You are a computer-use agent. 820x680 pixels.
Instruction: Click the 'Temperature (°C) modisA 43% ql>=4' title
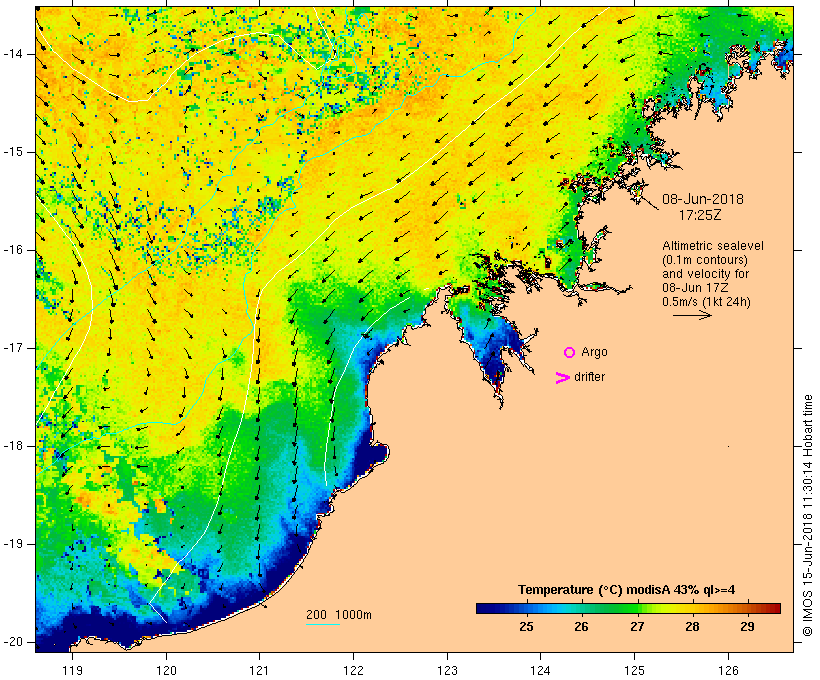(x=627, y=590)
